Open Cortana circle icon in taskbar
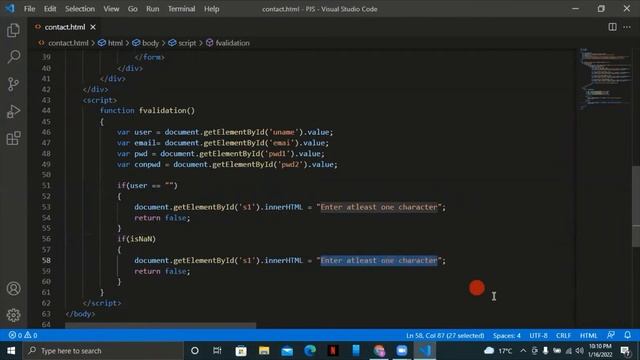 click(x=195, y=350)
